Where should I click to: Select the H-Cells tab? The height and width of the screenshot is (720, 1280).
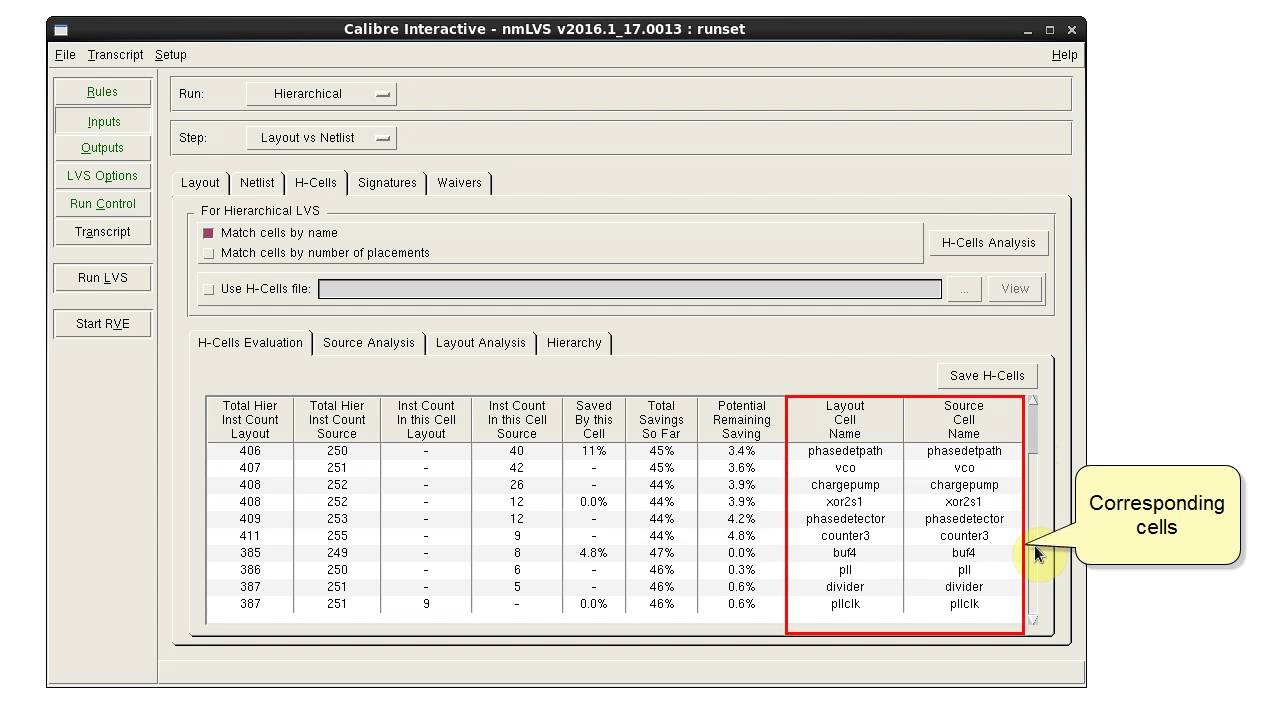click(315, 183)
